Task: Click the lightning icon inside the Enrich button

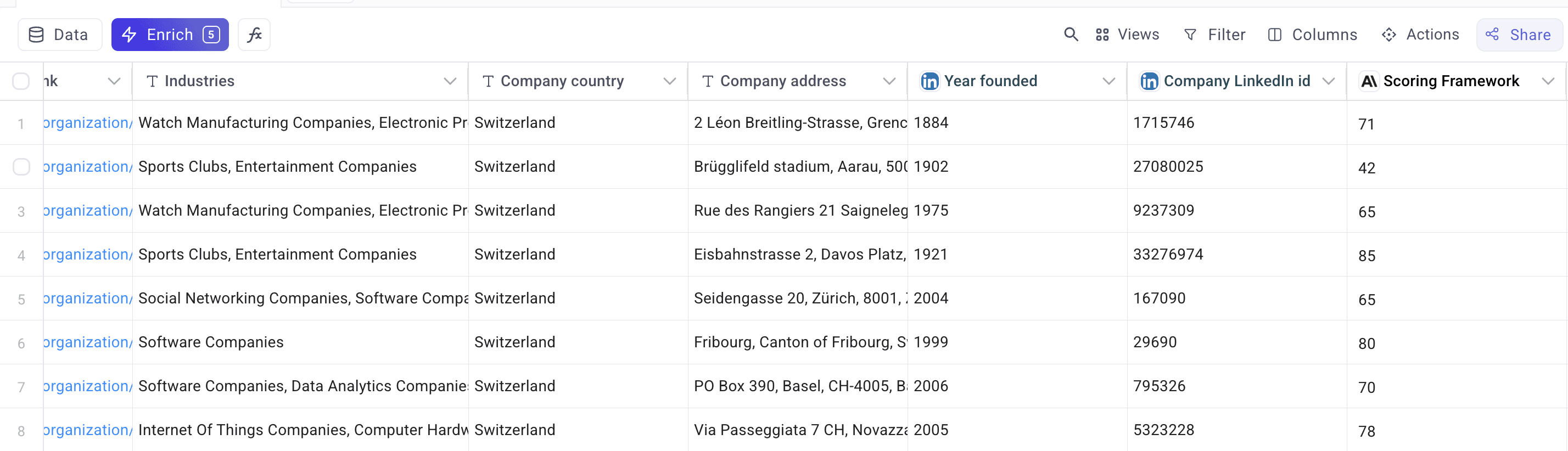Action: coord(130,35)
